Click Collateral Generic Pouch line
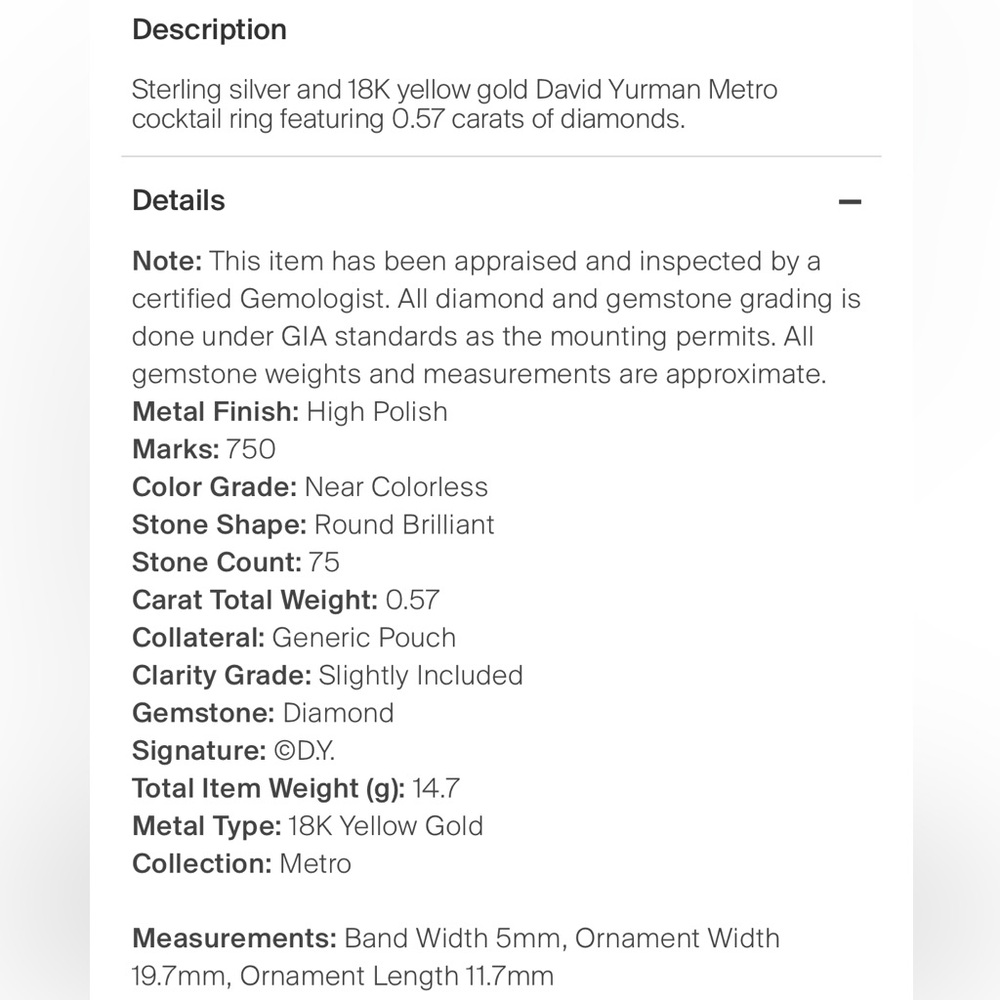 click(294, 638)
